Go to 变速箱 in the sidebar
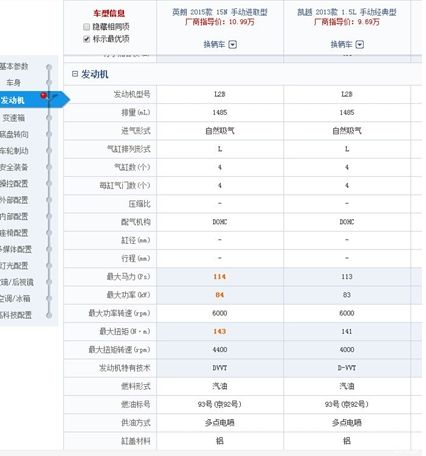The width and height of the screenshot is (426, 456). click(14, 118)
